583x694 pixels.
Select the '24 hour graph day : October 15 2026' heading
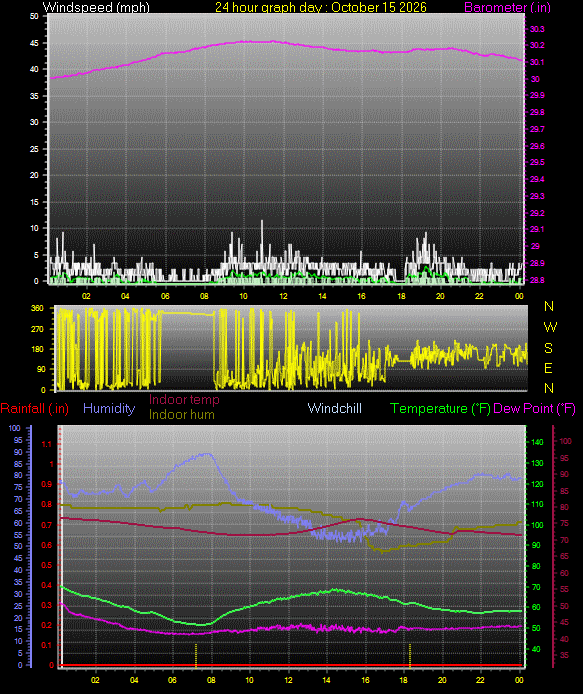click(321, 8)
